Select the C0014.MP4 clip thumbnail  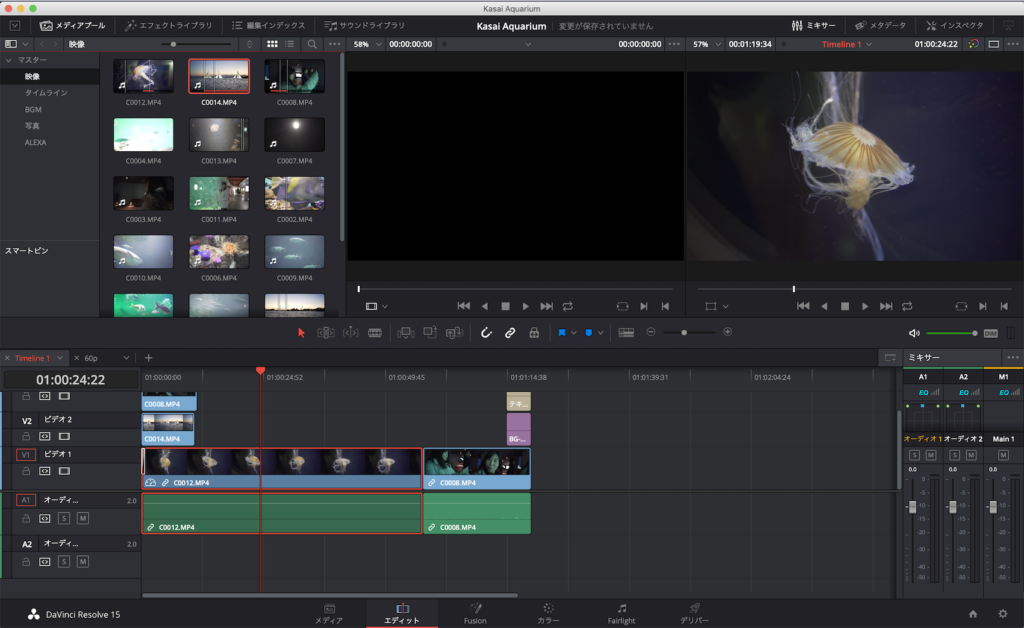219,77
